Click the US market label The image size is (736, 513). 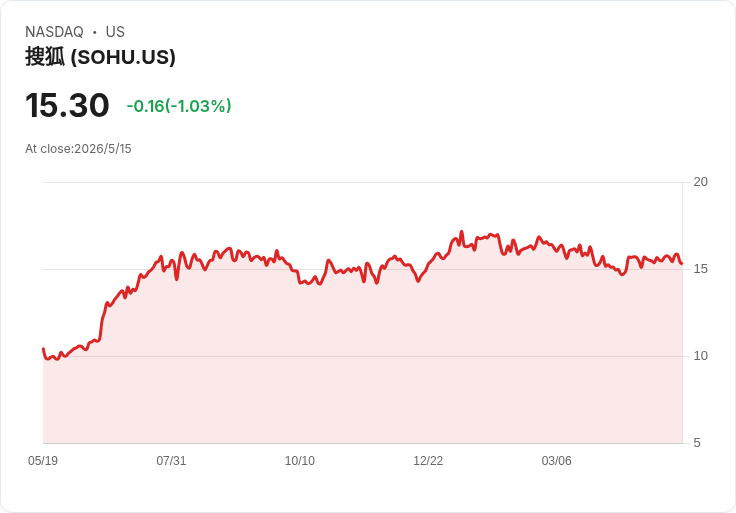tap(115, 32)
